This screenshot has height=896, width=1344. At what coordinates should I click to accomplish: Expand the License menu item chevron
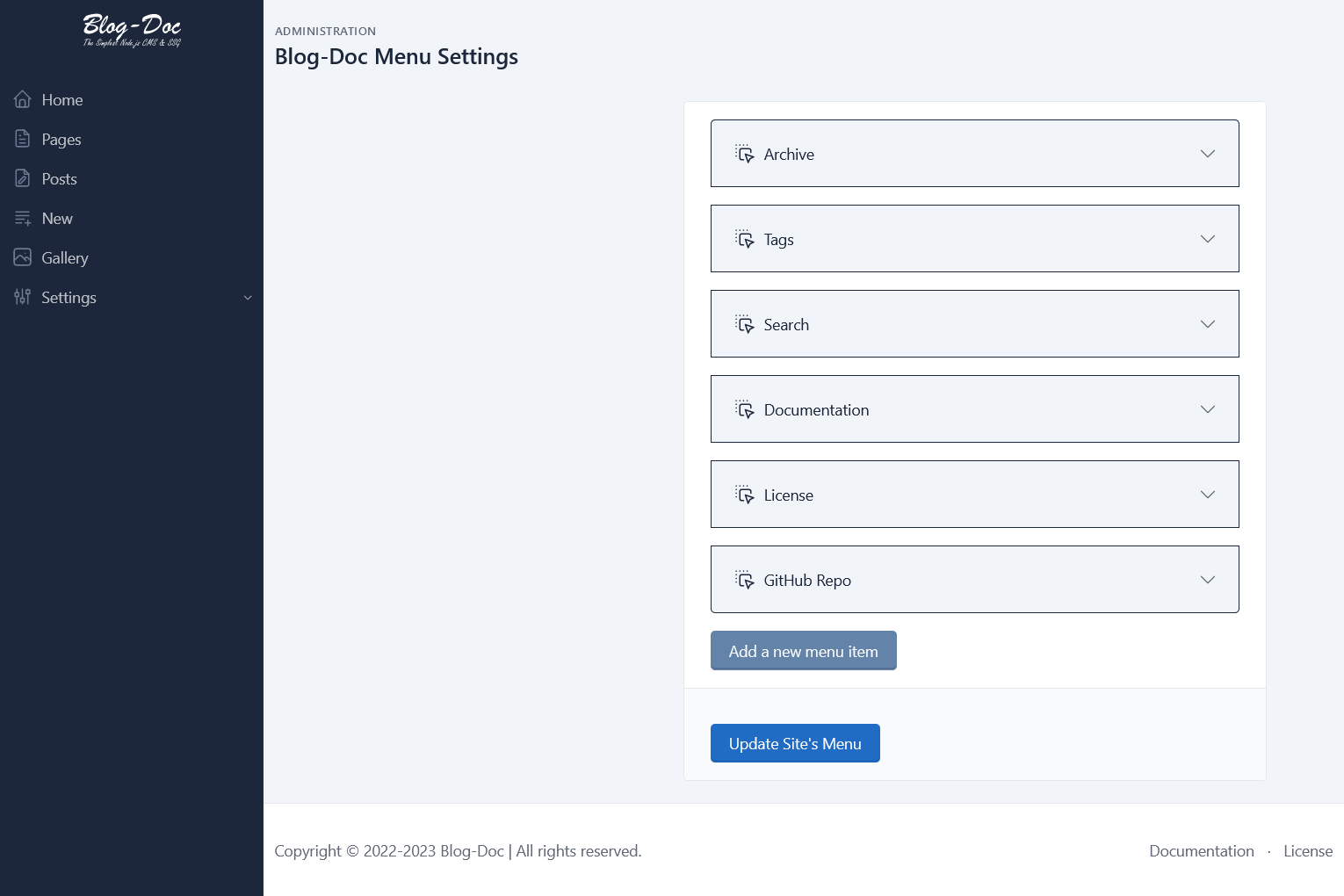point(1208,495)
